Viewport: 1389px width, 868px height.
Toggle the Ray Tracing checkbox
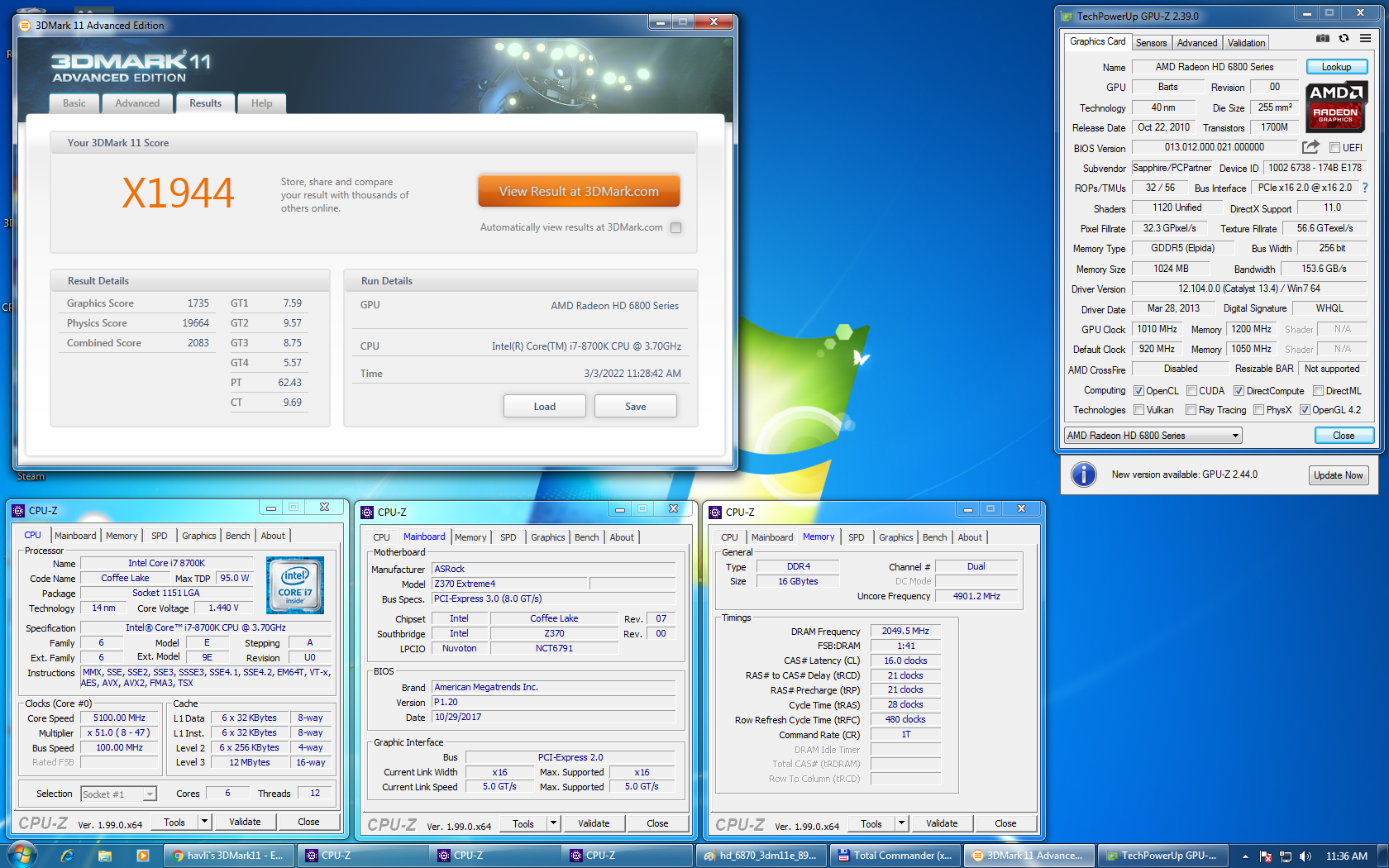[x=1191, y=410]
